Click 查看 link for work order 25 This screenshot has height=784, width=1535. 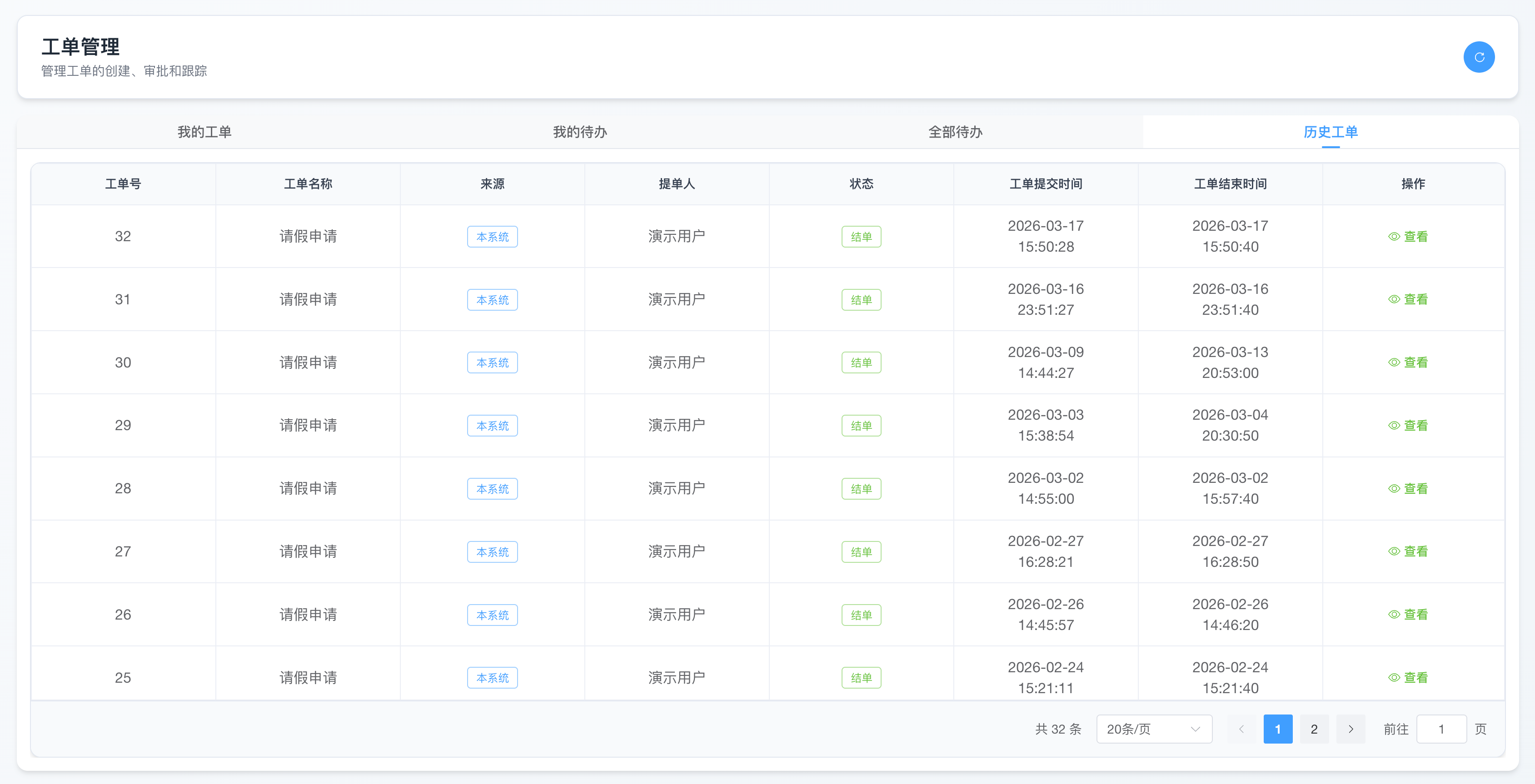pos(1415,678)
